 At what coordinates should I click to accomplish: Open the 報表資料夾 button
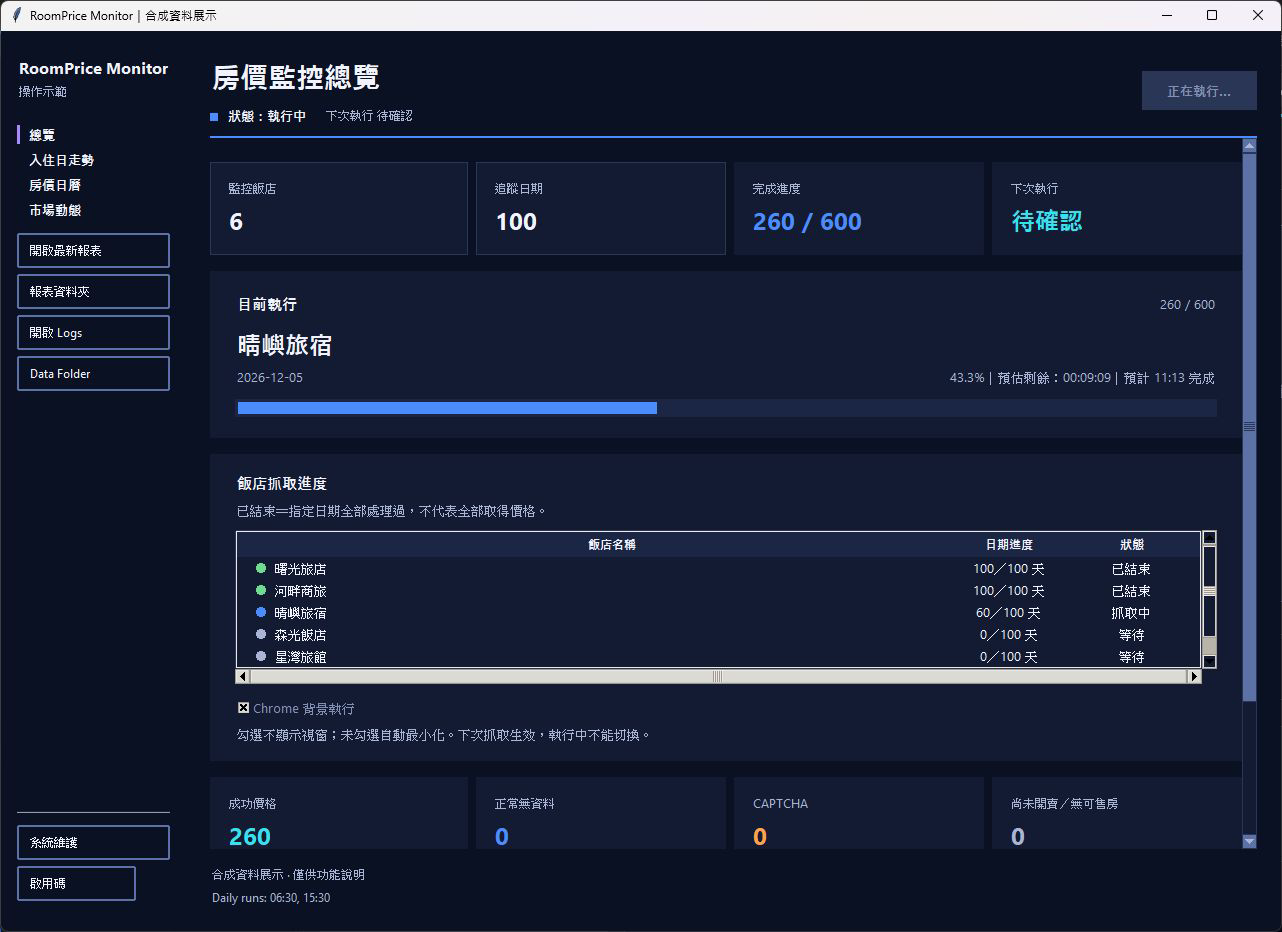click(x=93, y=292)
